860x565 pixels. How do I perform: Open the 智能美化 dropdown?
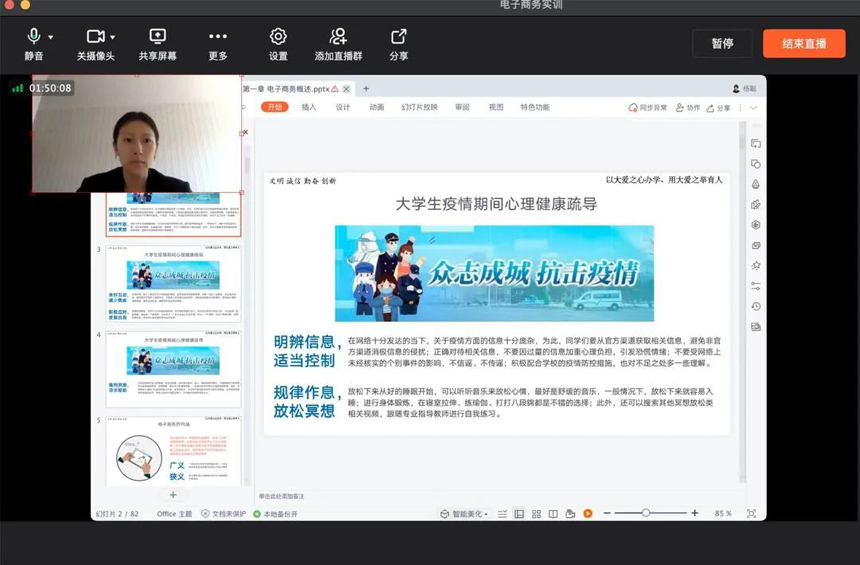(464, 514)
